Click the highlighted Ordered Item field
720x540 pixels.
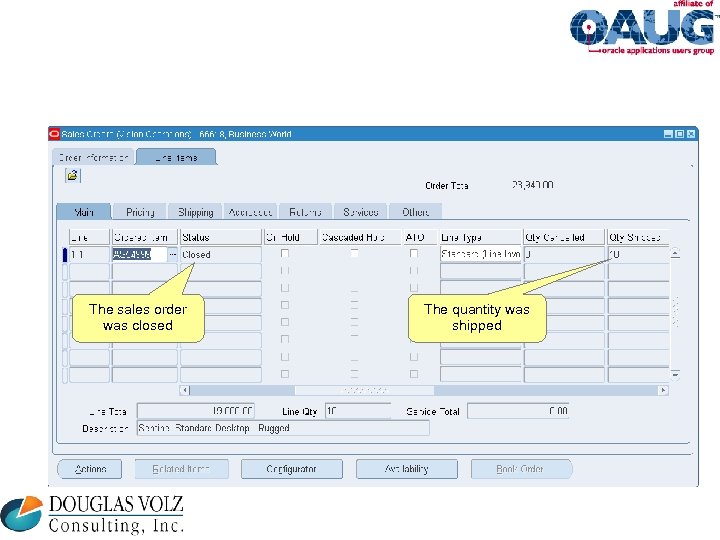tap(140, 254)
